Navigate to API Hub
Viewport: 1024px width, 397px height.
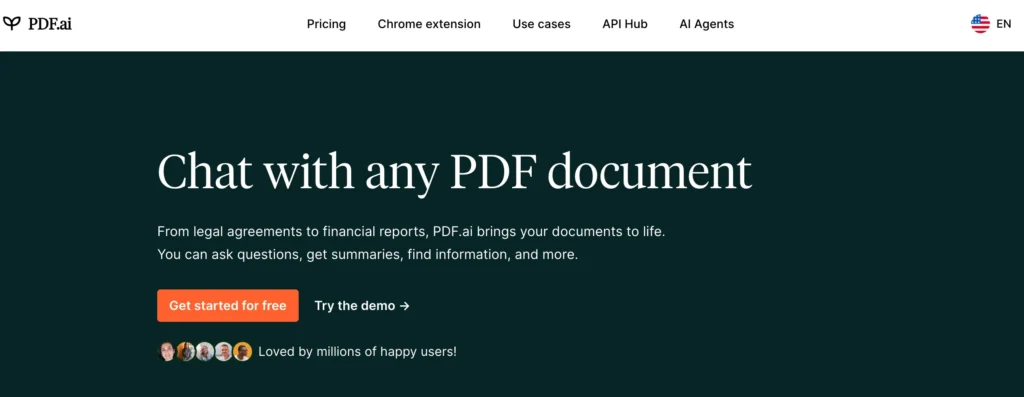[625, 24]
